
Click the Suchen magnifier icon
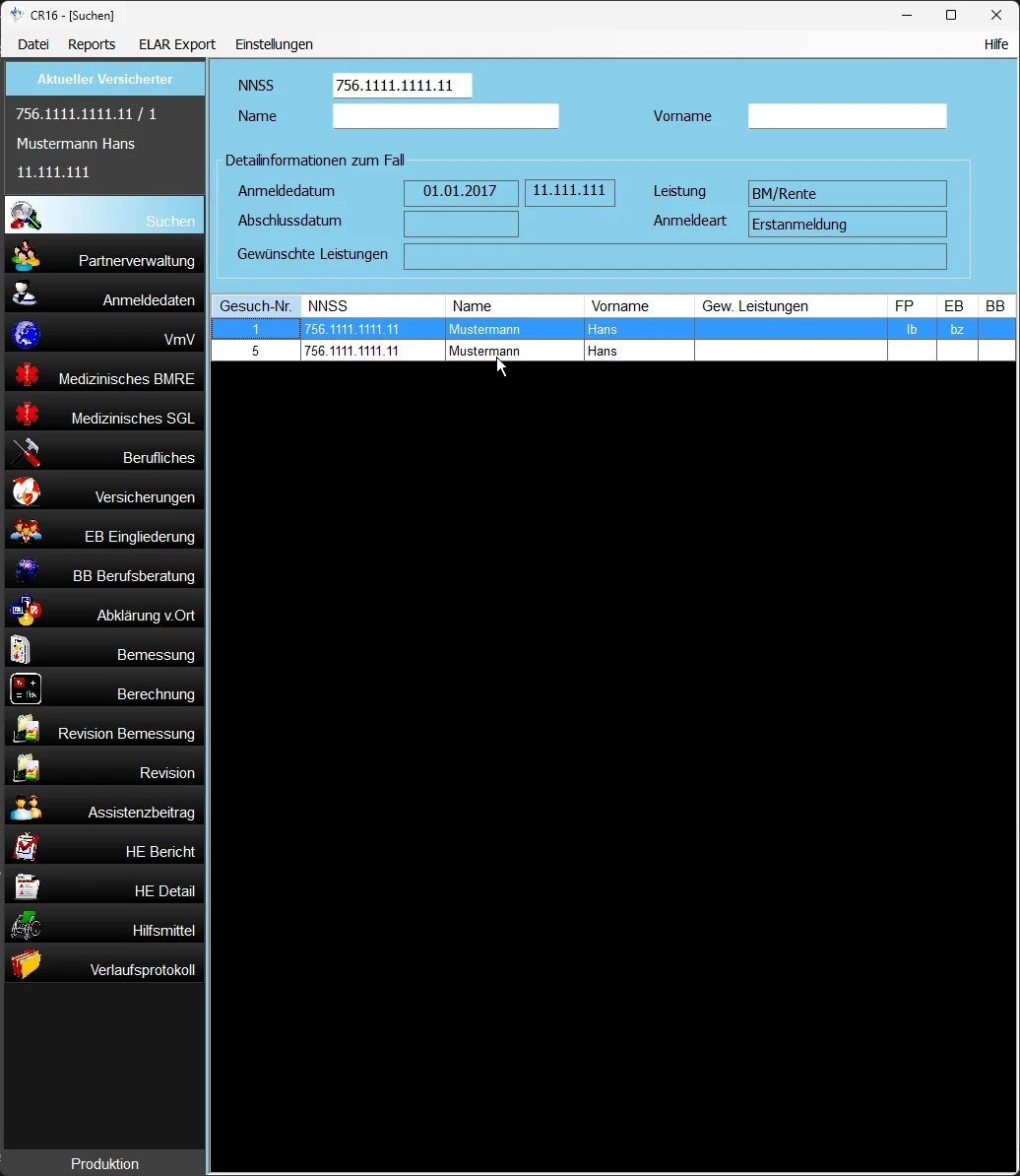pos(26,216)
